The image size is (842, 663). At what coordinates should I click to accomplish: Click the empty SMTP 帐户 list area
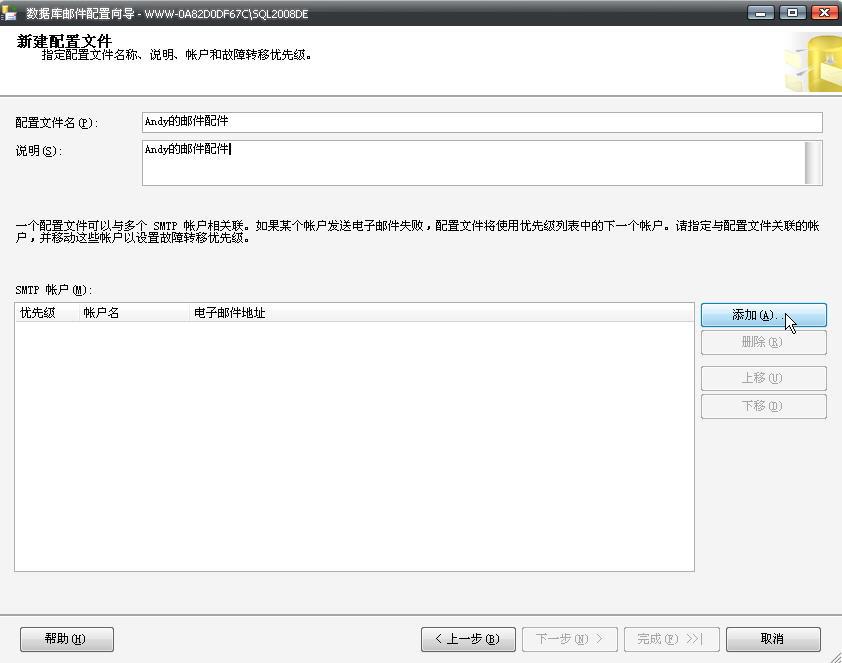point(354,446)
